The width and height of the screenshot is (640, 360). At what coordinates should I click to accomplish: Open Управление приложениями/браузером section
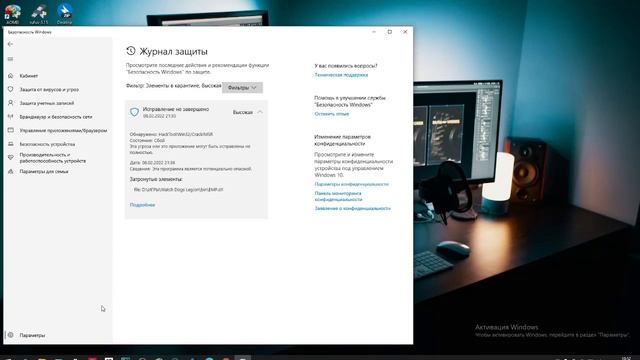click(x=63, y=131)
